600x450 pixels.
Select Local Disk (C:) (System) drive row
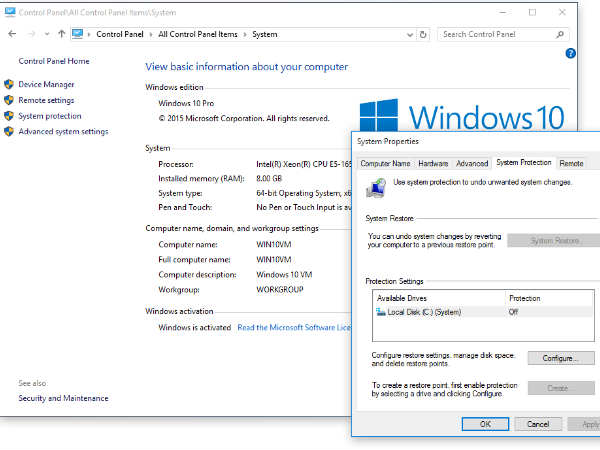click(x=483, y=312)
